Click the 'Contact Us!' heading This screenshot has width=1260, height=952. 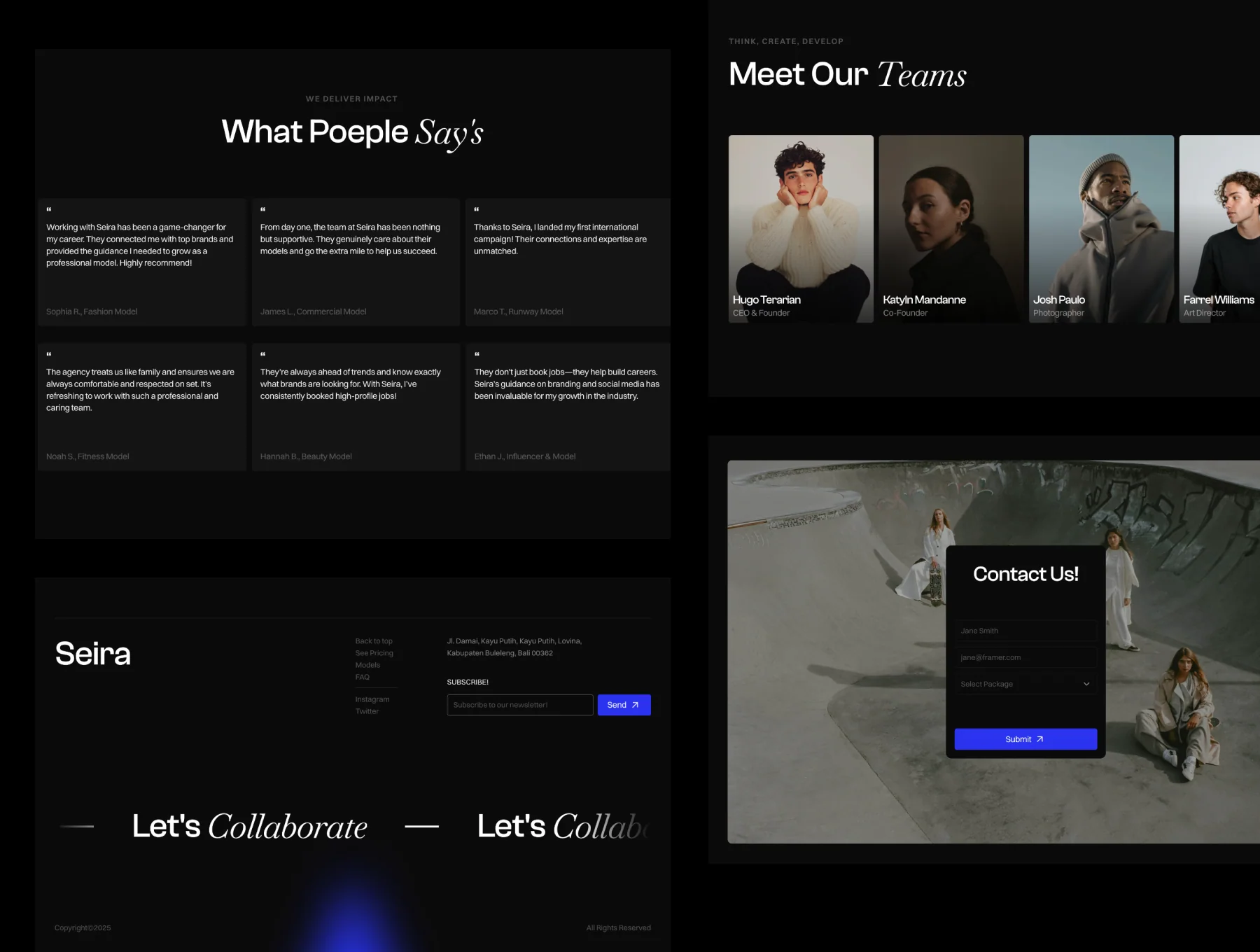pos(1025,574)
